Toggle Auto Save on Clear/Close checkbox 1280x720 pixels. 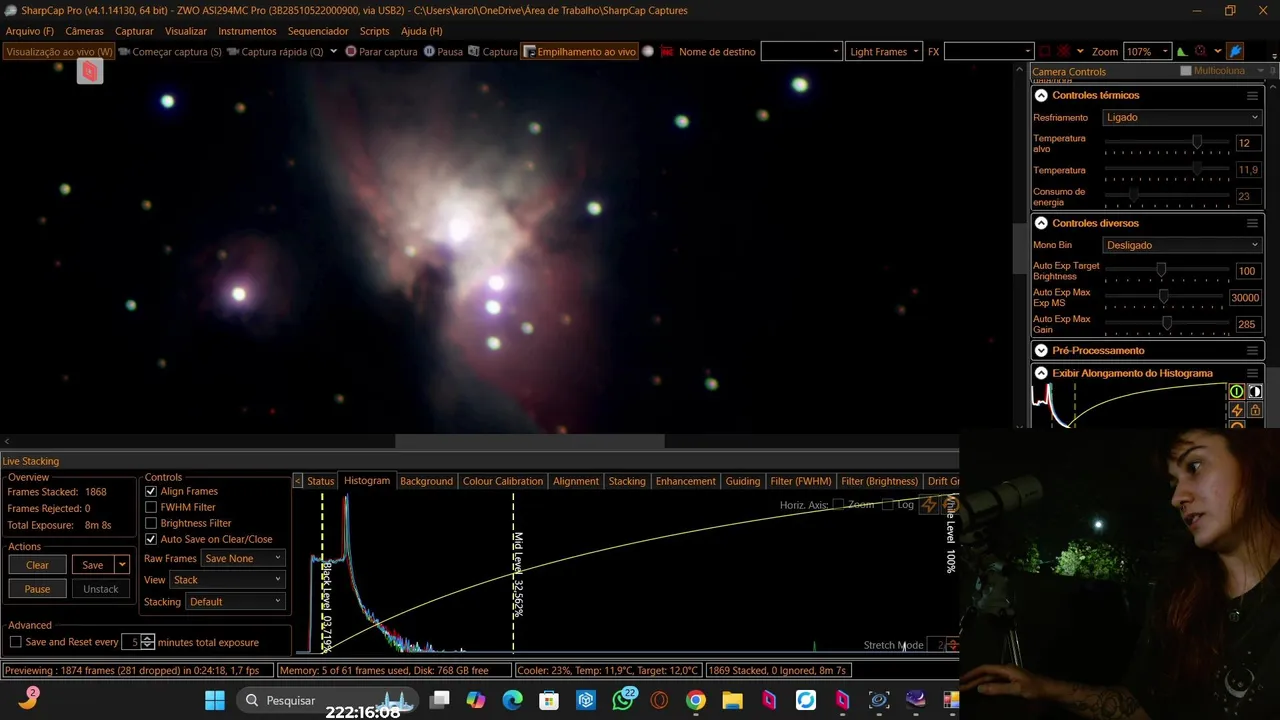tap(151, 540)
